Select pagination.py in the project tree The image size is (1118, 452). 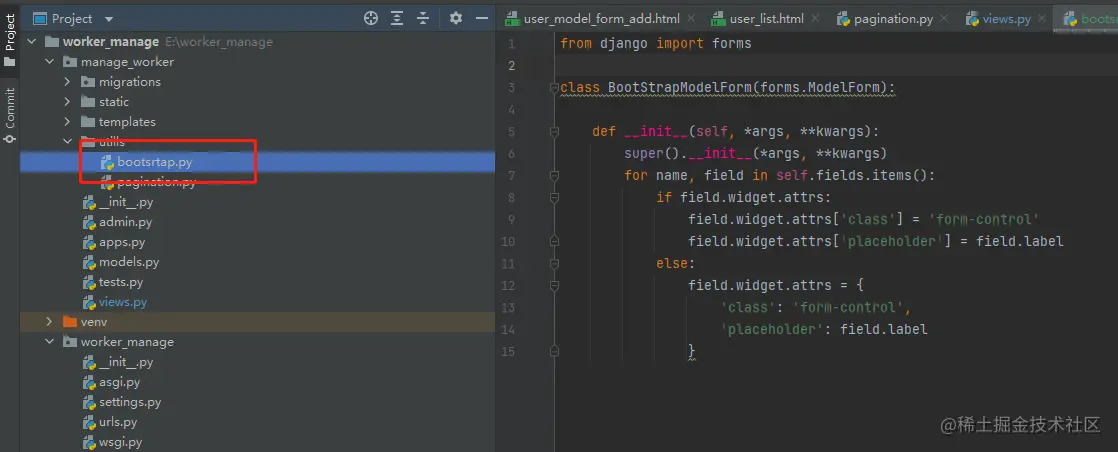(x=257, y=182)
